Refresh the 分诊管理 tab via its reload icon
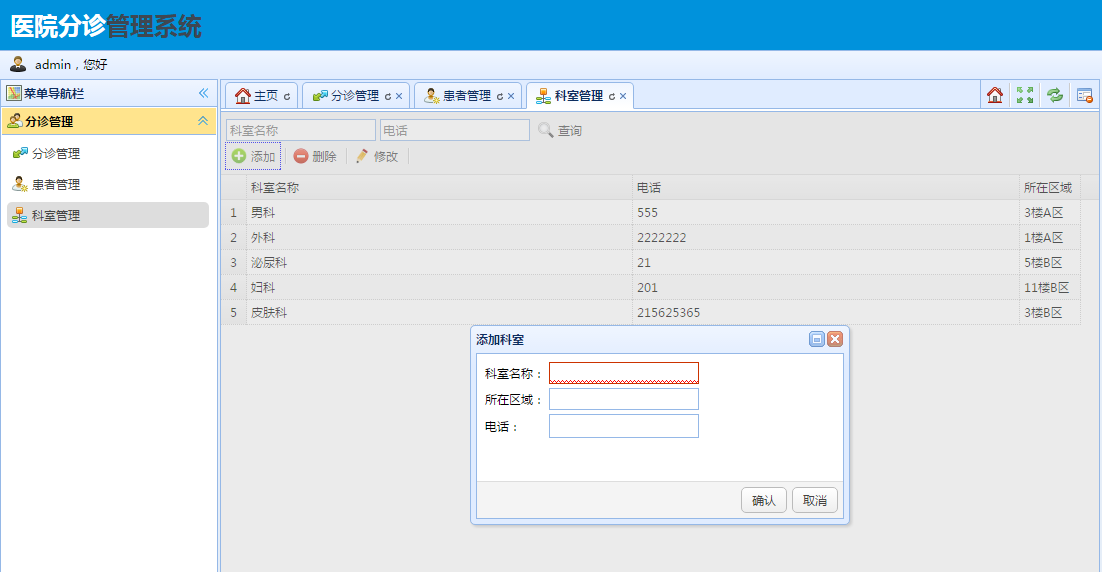 click(x=387, y=96)
